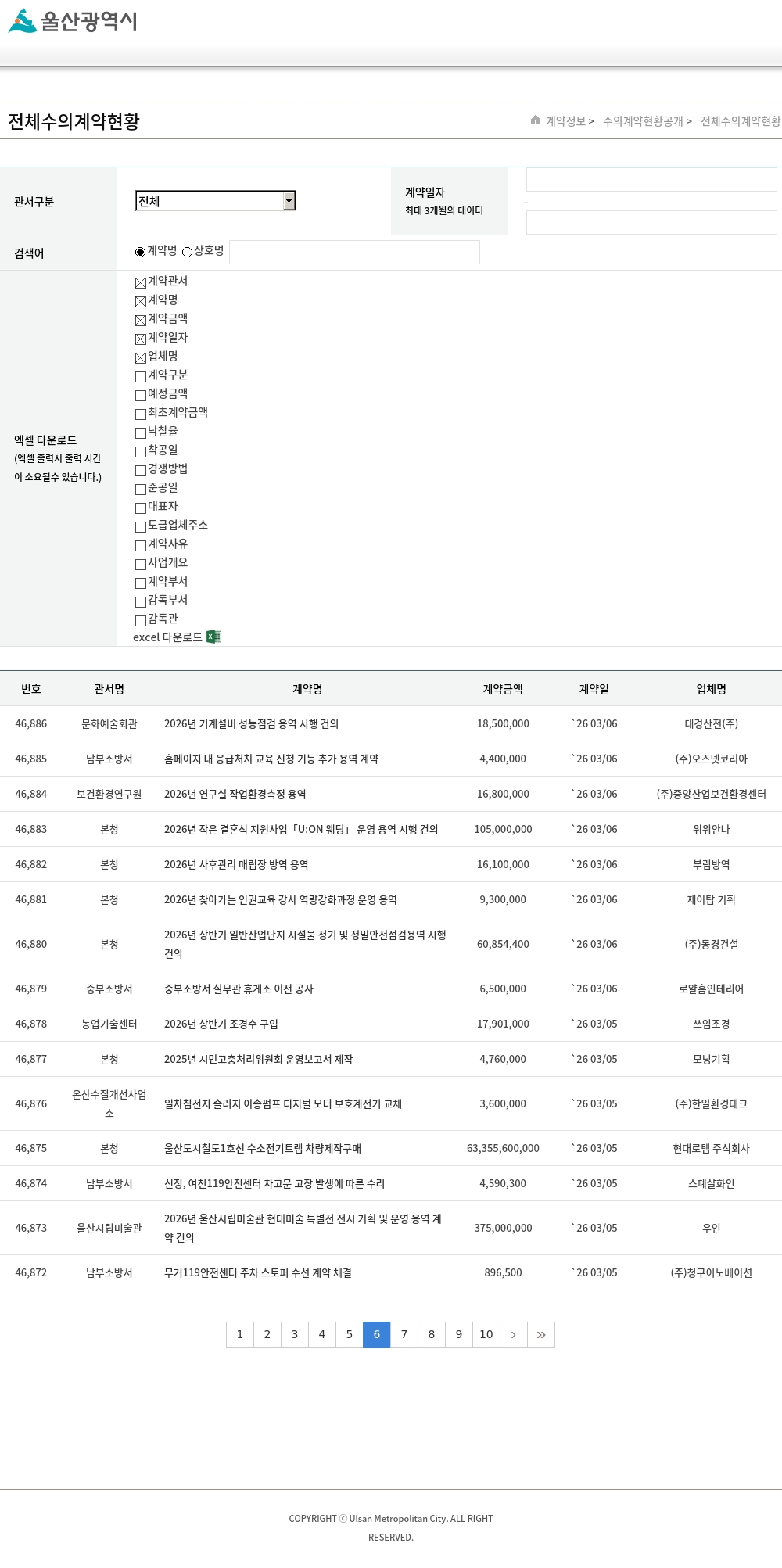Go to page 1

240,1335
